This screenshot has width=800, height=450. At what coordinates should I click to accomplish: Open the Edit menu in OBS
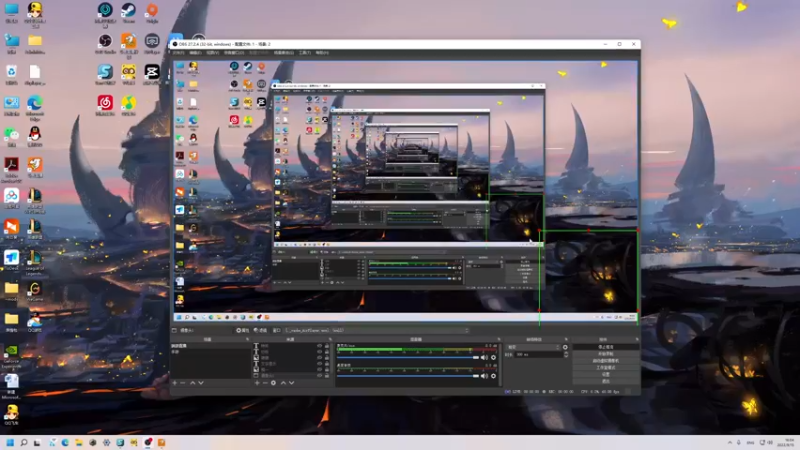point(195,53)
